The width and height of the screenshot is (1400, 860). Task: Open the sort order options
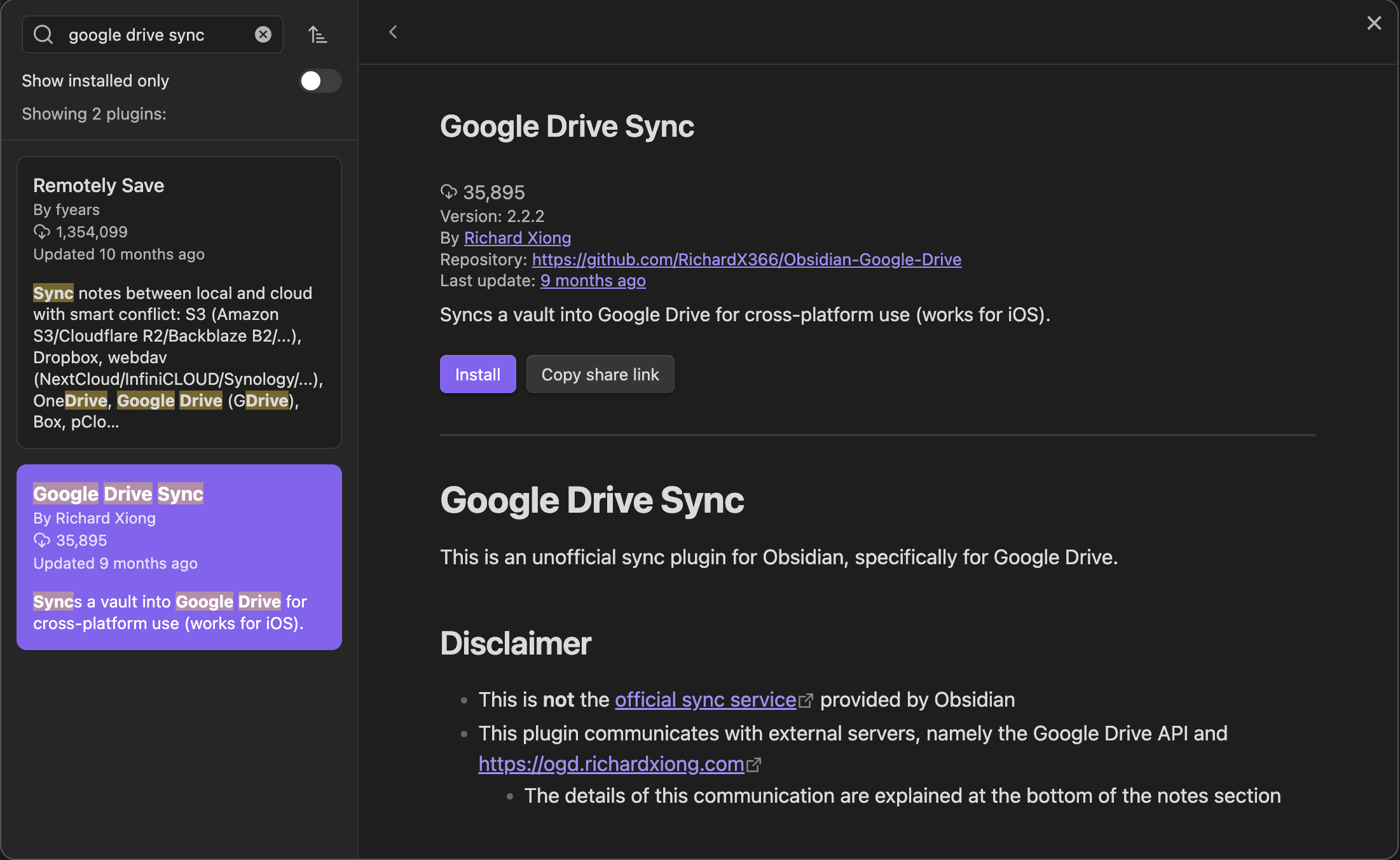point(317,34)
